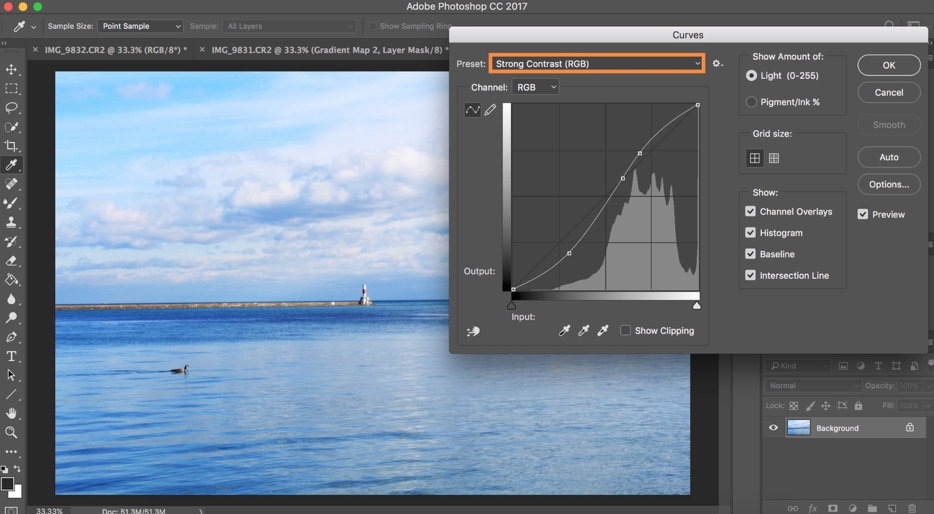Image resolution: width=934 pixels, height=514 pixels.
Task: Select the Brush tool
Action: click(x=11, y=203)
